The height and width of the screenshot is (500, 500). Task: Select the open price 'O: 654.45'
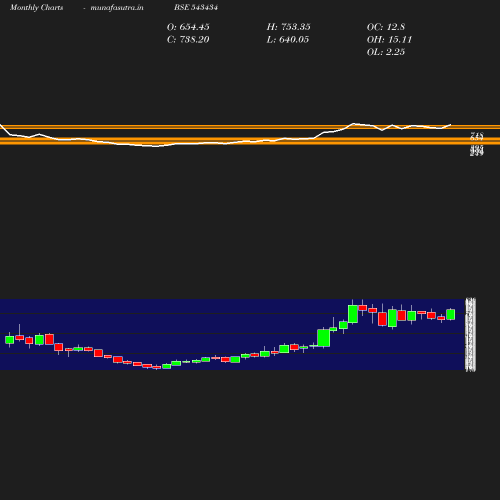coord(188,27)
